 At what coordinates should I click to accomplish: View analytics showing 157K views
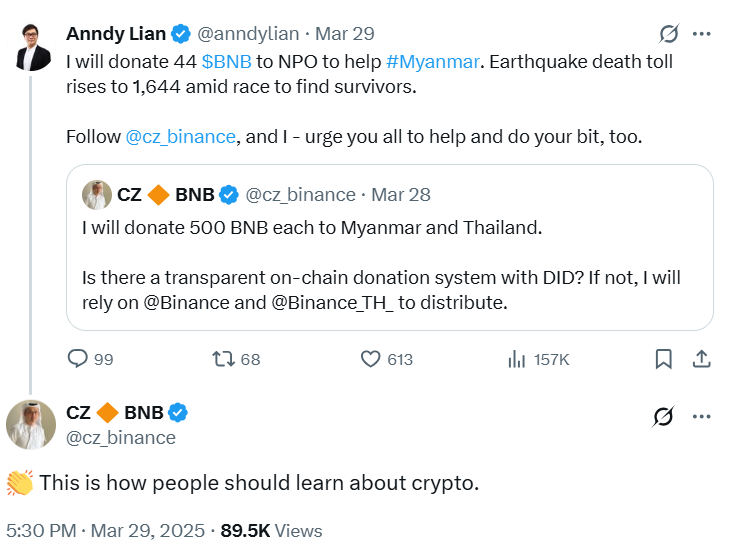(x=519, y=359)
